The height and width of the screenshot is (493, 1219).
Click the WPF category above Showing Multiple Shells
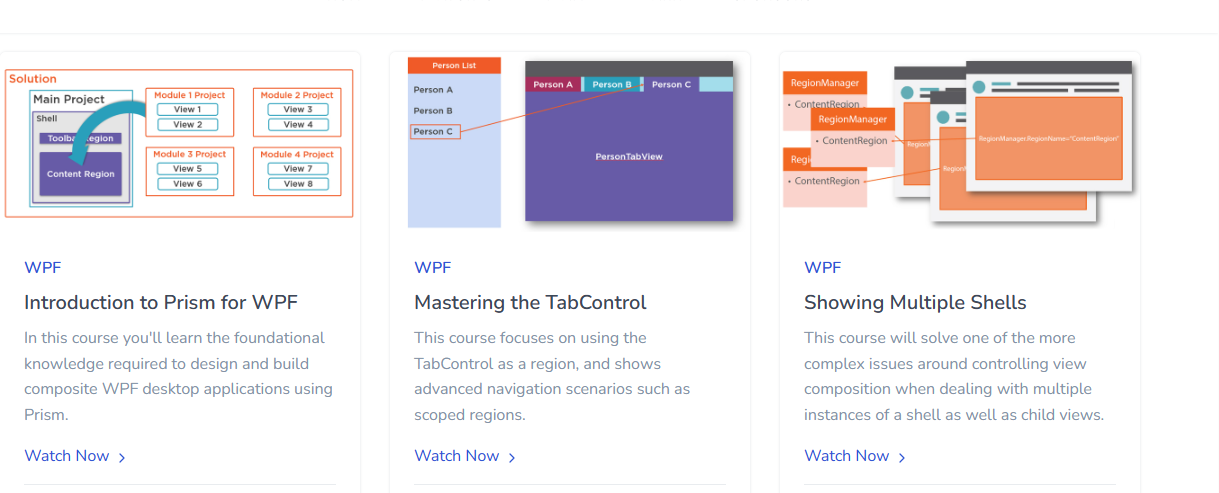pyautogui.click(x=822, y=268)
